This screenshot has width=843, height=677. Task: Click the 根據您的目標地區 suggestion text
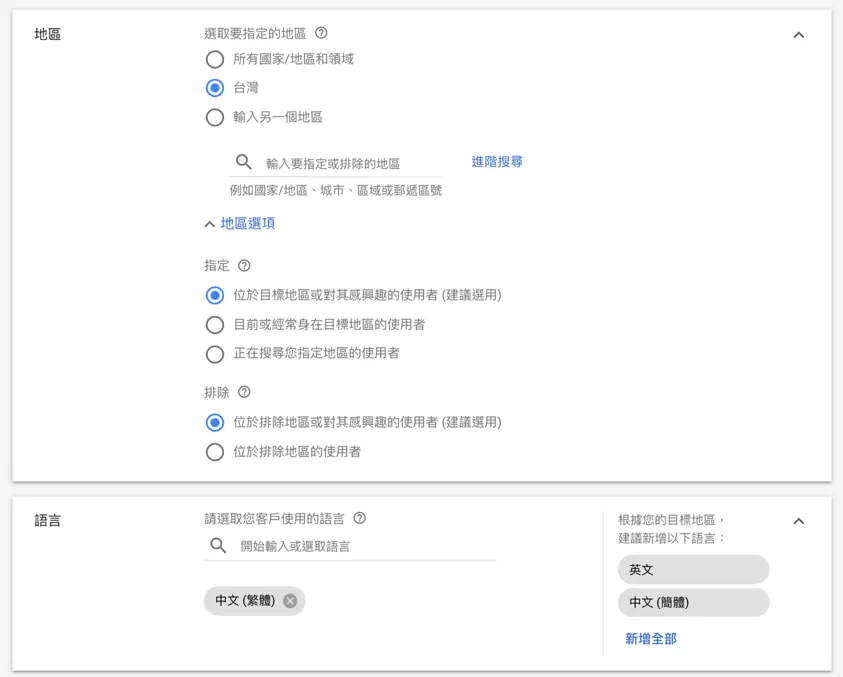click(672, 529)
